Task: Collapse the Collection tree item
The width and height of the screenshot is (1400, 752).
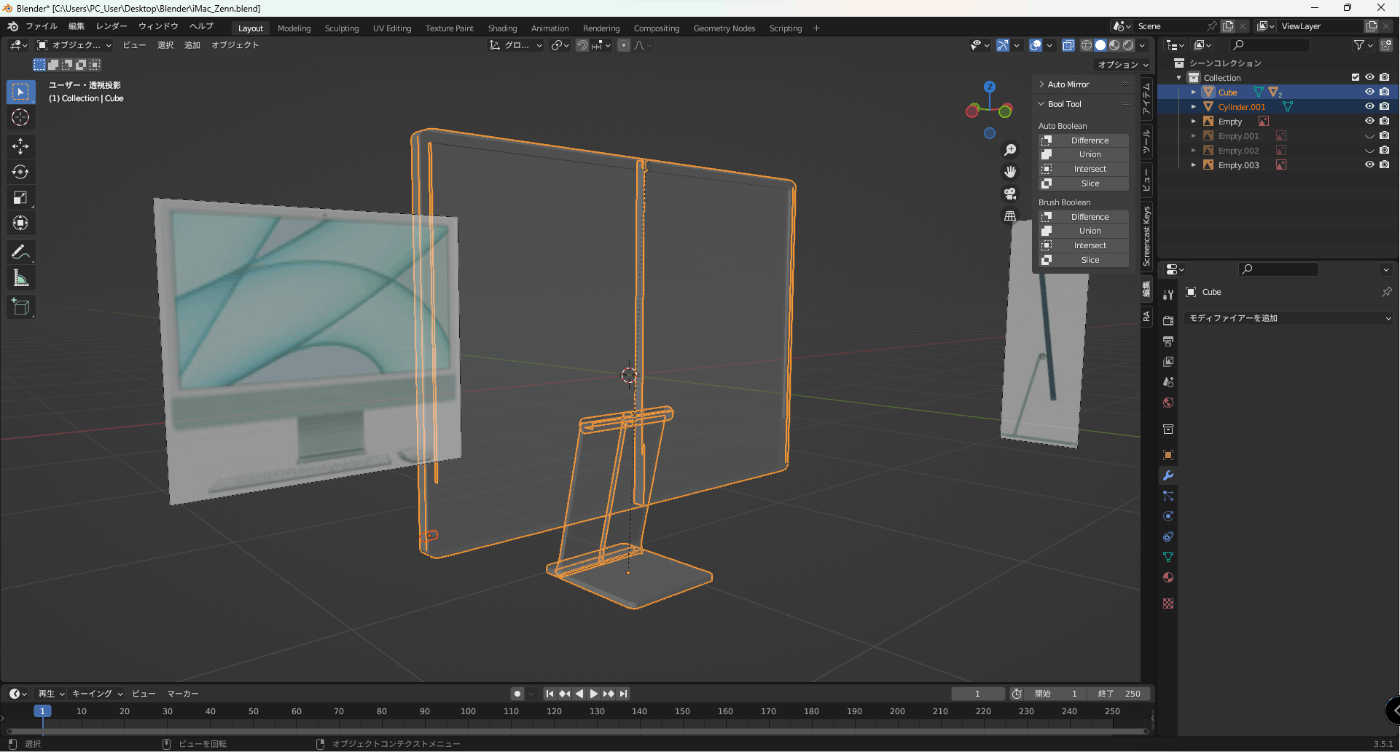Action: [1180, 77]
